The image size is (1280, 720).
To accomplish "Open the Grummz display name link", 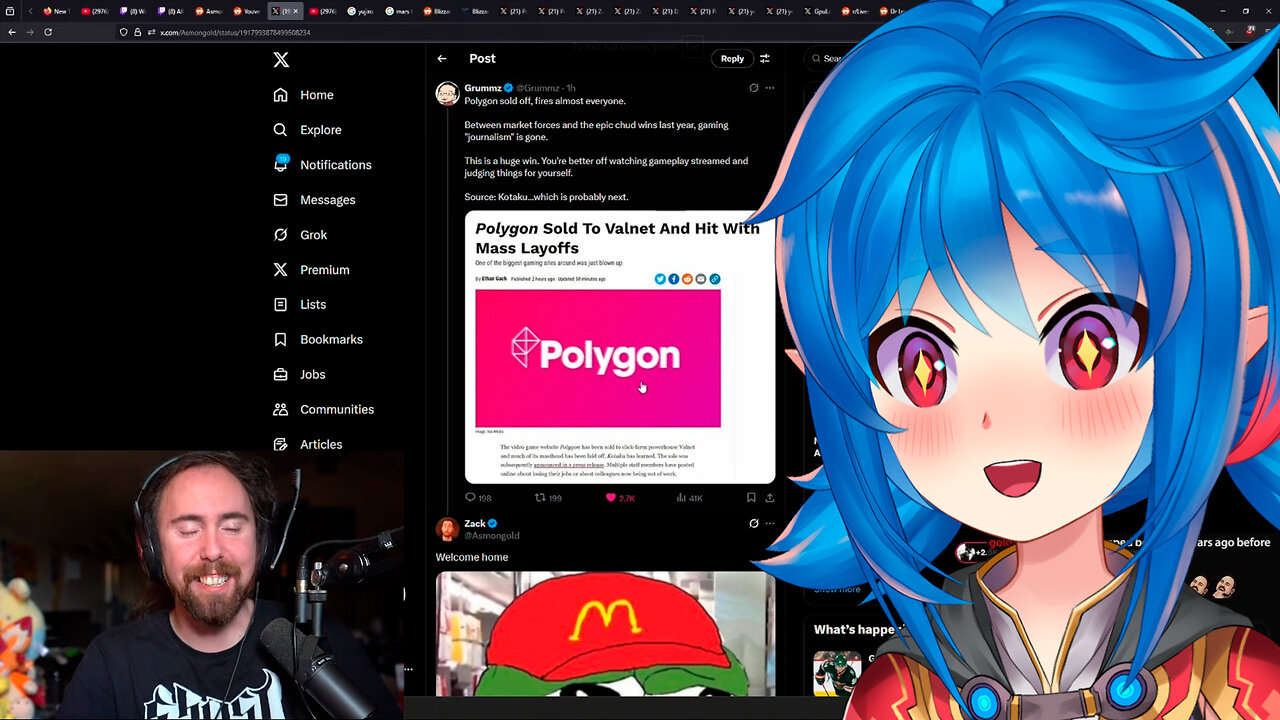I will pyautogui.click(x=483, y=88).
